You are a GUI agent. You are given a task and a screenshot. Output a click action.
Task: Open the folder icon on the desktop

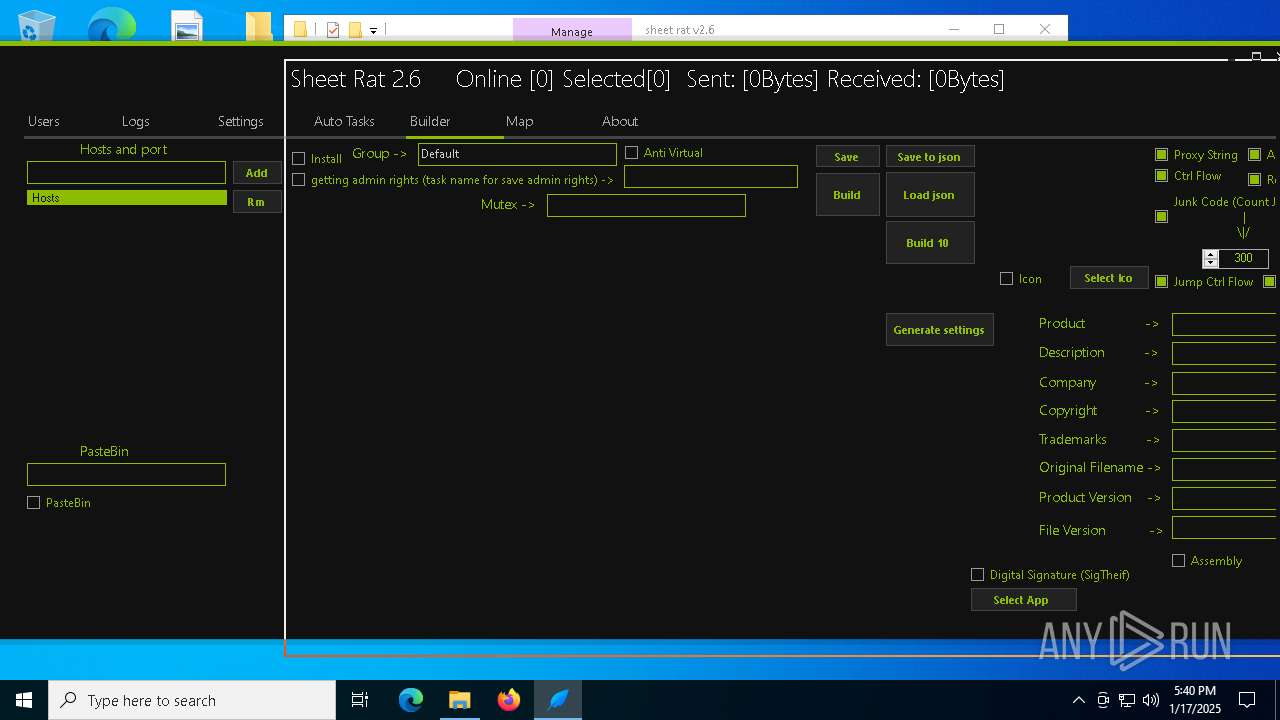click(x=259, y=26)
